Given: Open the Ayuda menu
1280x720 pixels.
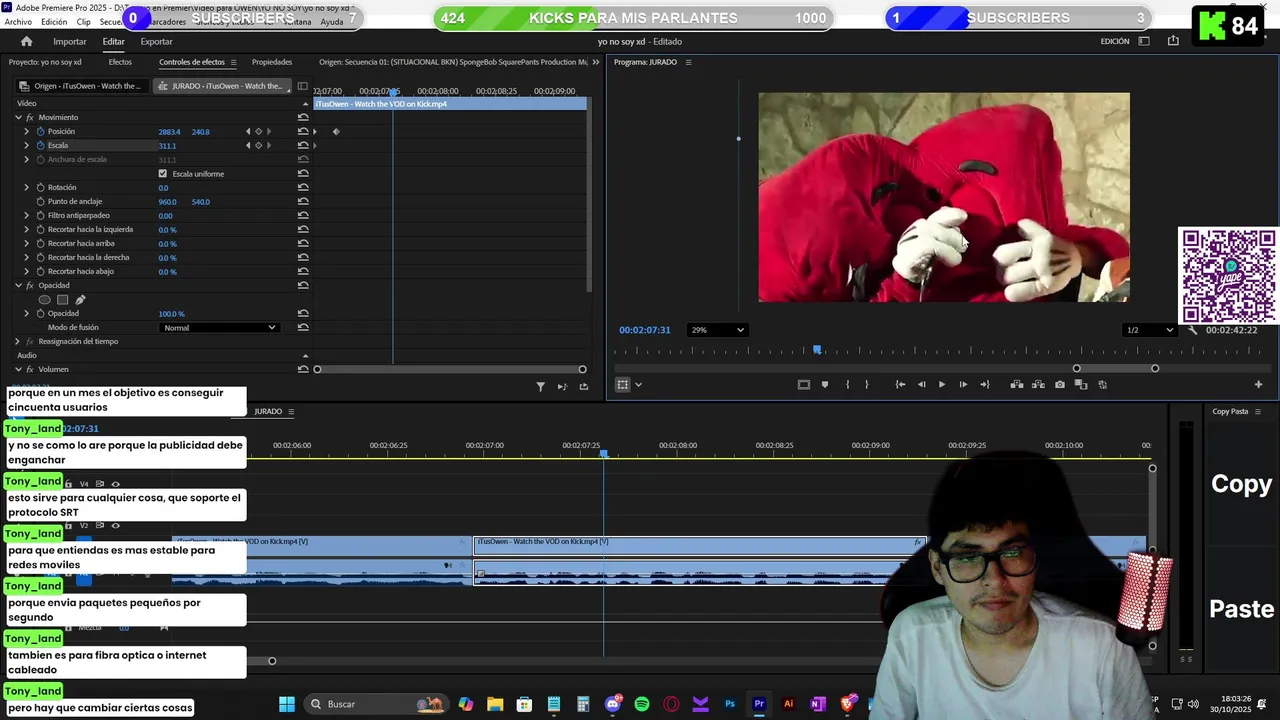Looking at the screenshot, I should pyautogui.click(x=331, y=21).
